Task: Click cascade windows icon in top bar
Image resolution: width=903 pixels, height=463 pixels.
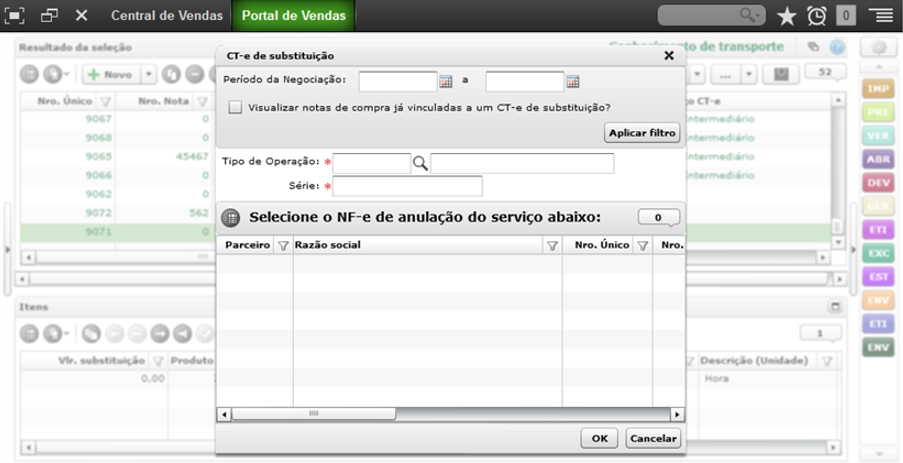Action: pyautogui.click(x=50, y=16)
